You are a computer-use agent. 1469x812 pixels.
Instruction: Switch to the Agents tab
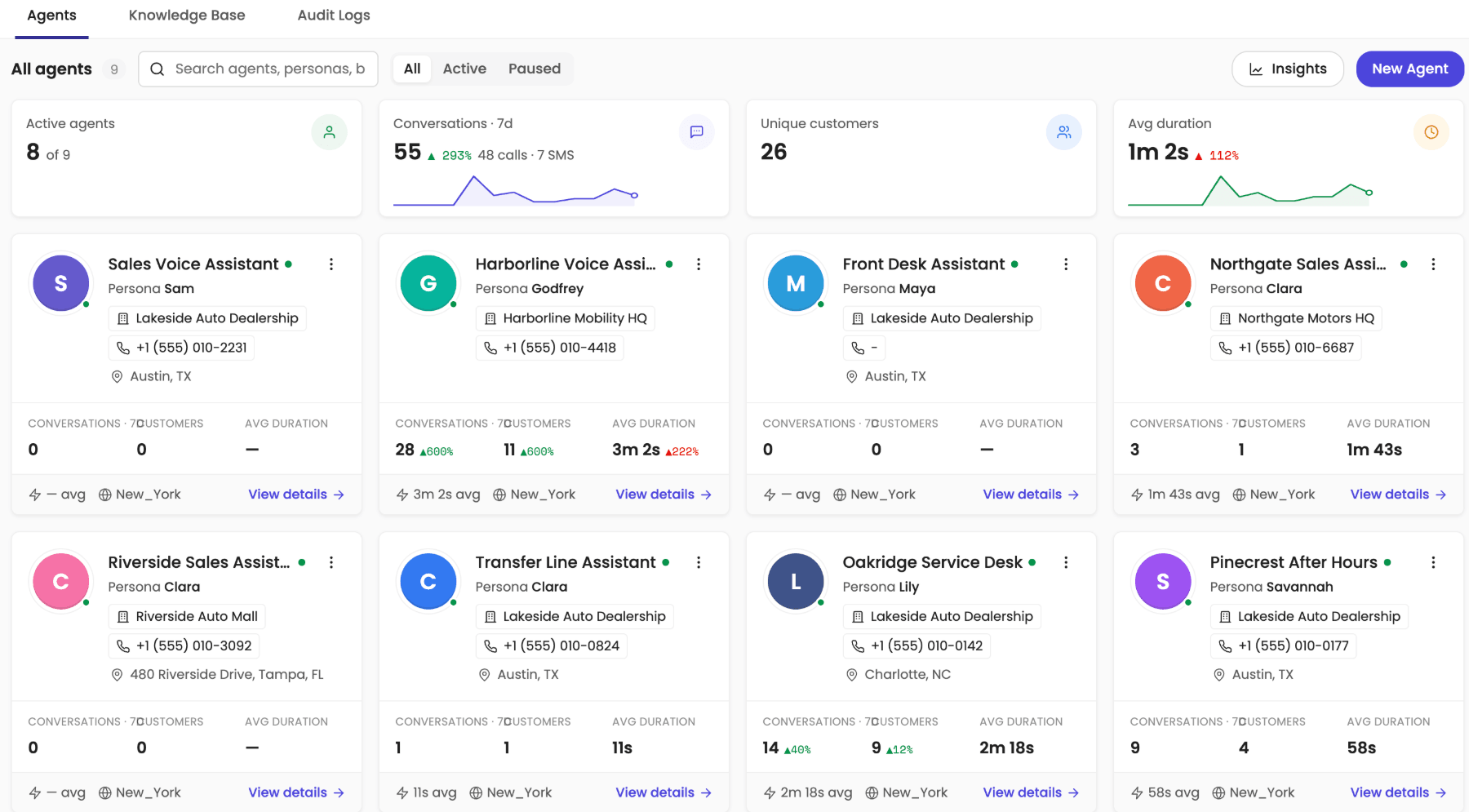click(51, 16)
